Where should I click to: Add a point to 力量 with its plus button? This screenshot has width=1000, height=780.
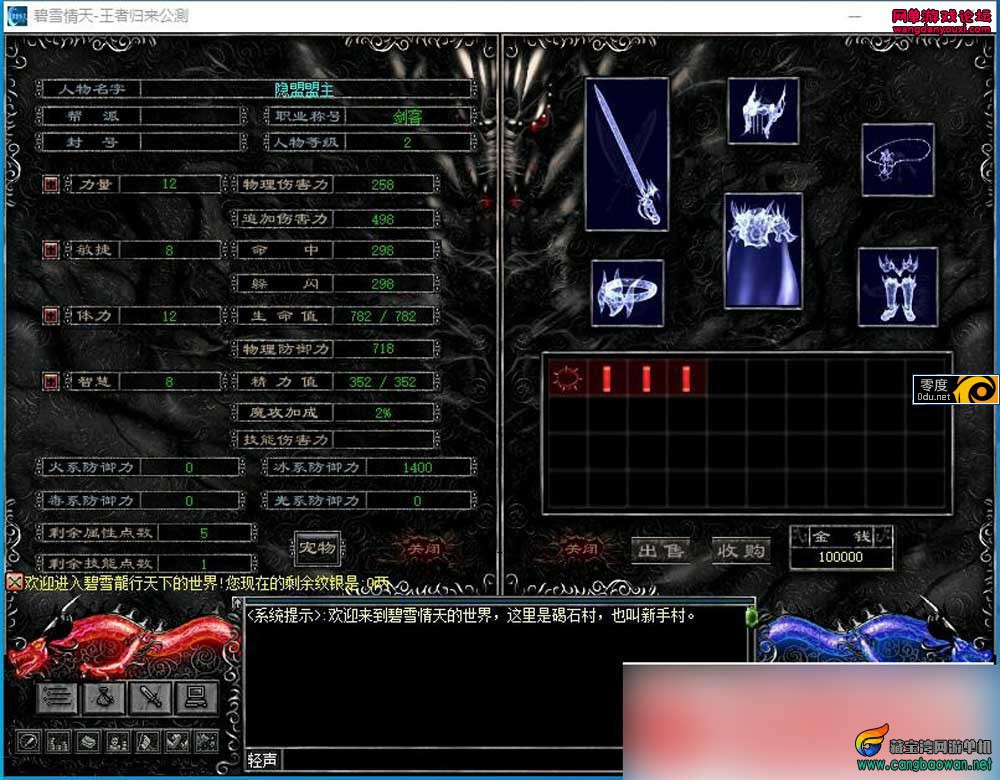[x=50, y=184]
